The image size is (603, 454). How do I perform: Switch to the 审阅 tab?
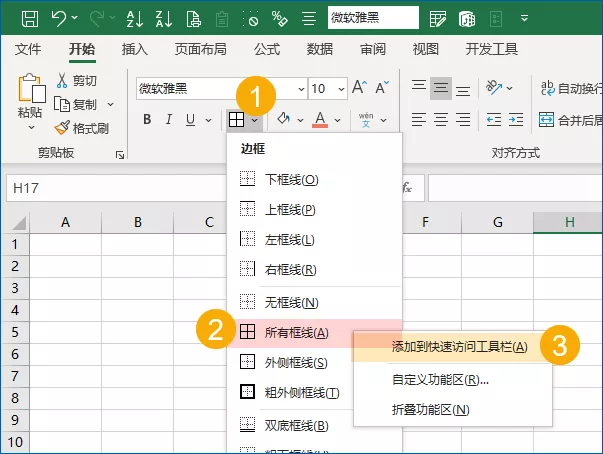click(373, 49)
